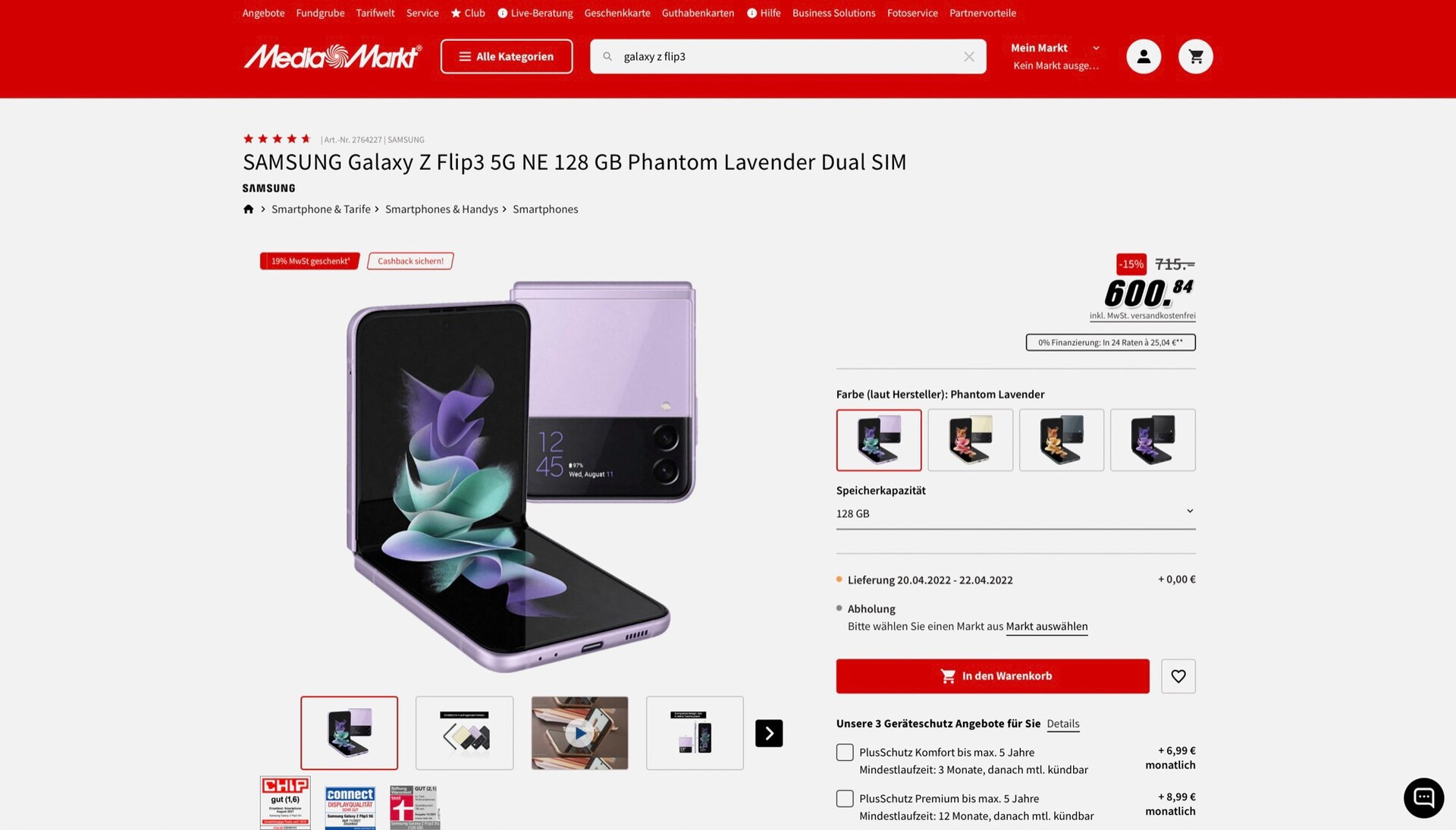Open Speicherkapazität 128 GB dropdown
The height and width of the screenshot is (830, 1456).
[x=1015, y=514]
